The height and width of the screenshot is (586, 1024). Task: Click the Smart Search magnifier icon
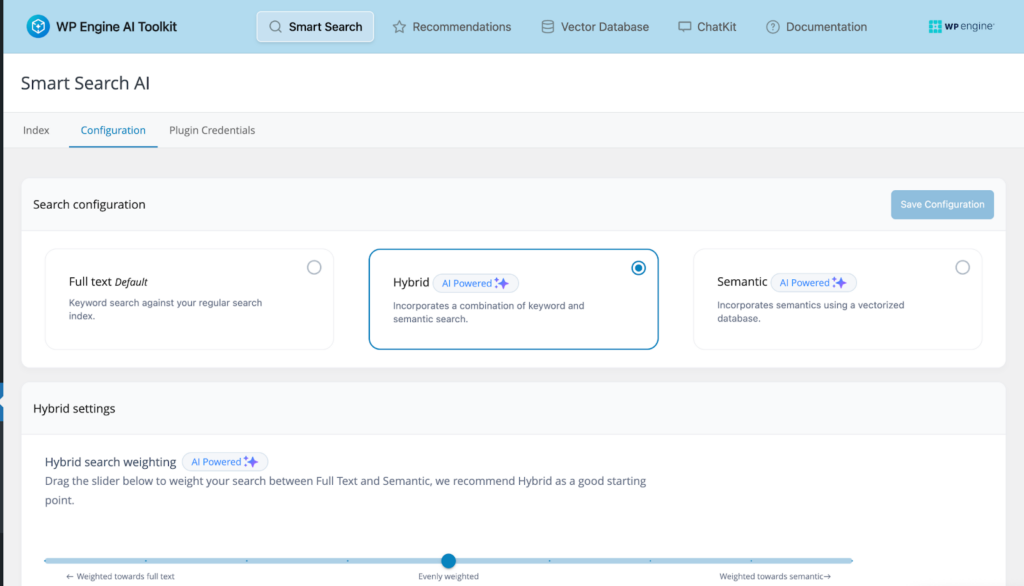click(x=275, y=27)
